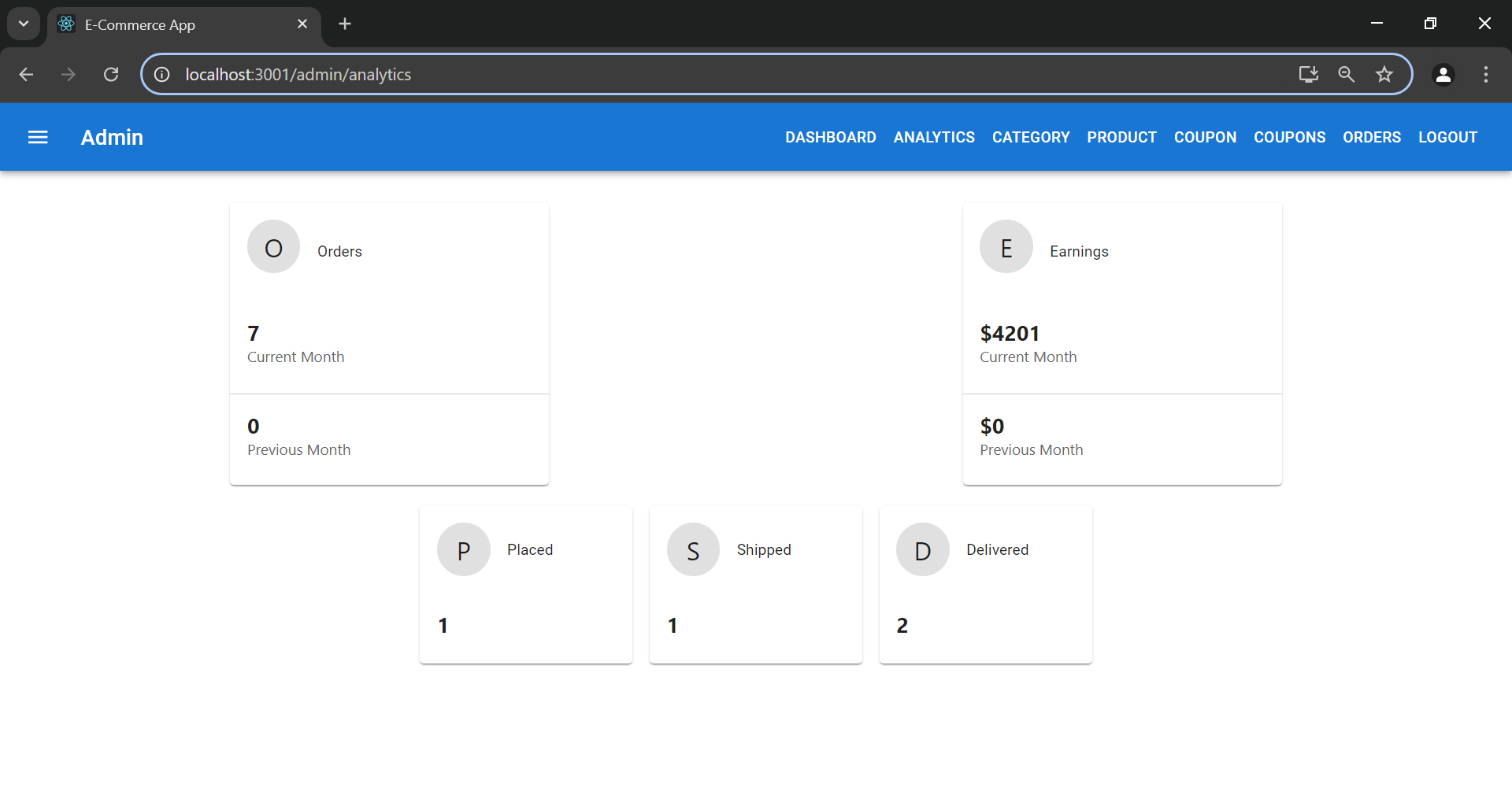View site information icon in address bar
Screen dimensions: 1512x802
(162, 74)
